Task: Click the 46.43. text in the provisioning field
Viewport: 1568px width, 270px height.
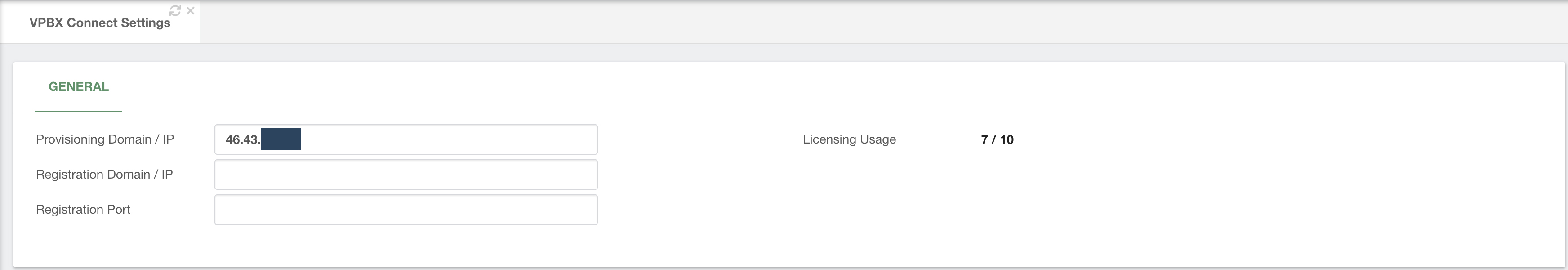Action: point(243,139)
